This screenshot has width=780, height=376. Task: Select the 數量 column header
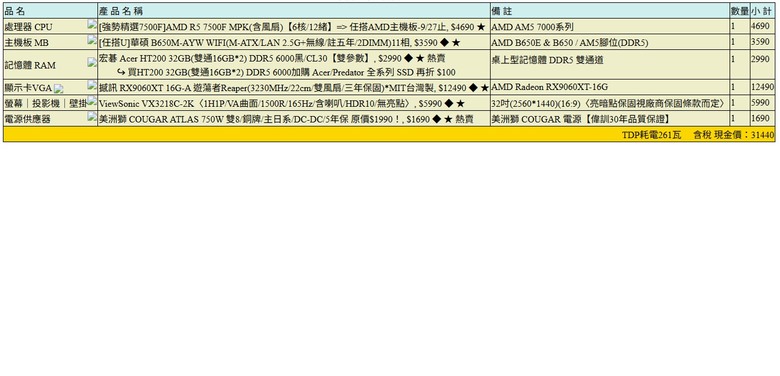coord(740,11)
